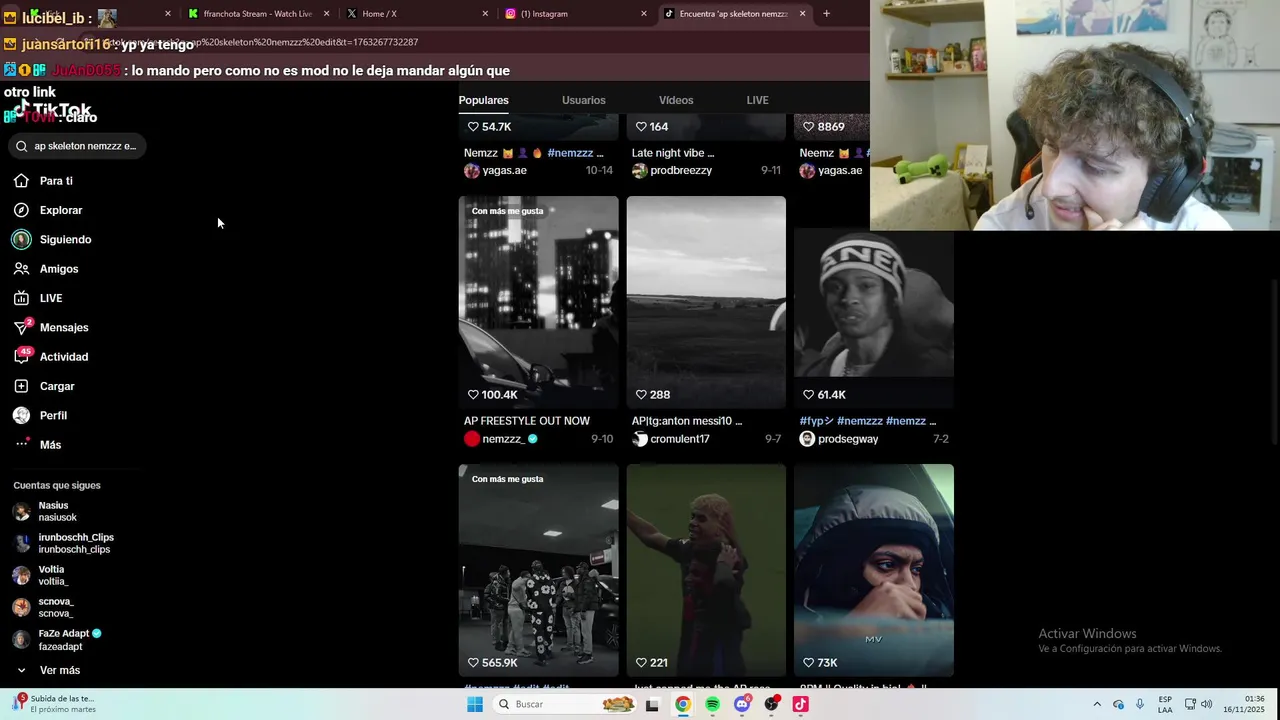This screenshot has width=1280, height=720.
Task: Open Google Chrome from taskbar
Action: click(682, 704)
